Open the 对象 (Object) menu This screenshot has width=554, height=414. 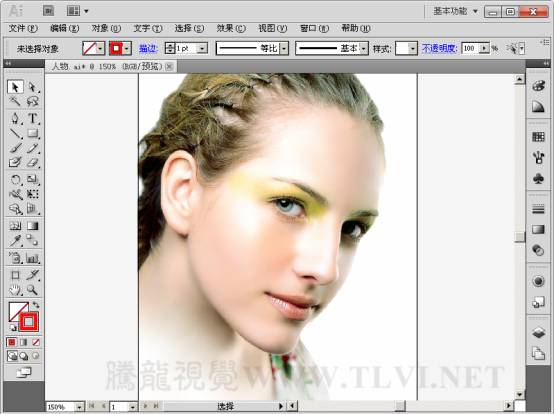click(106, 28)
